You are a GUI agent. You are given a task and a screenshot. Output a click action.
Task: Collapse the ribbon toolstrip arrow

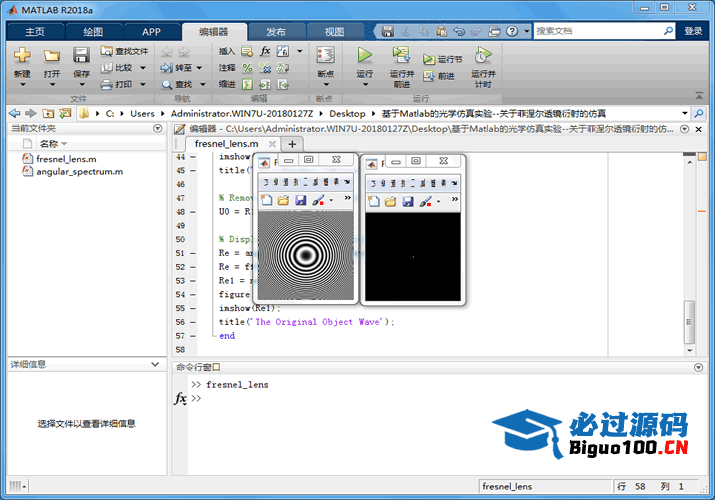coord(699,96)
